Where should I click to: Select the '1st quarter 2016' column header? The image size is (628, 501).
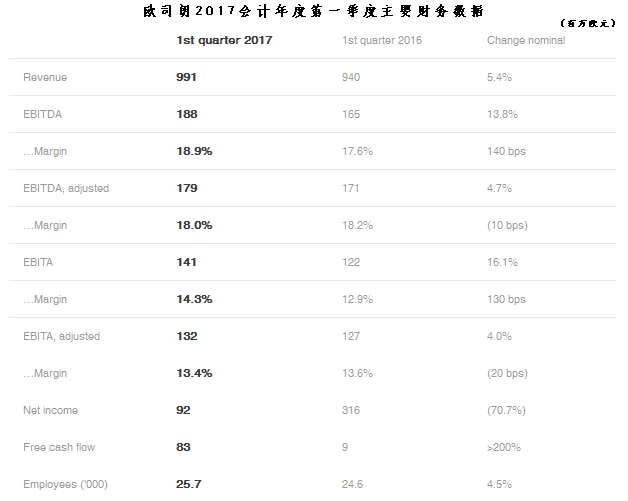[379, 41]
